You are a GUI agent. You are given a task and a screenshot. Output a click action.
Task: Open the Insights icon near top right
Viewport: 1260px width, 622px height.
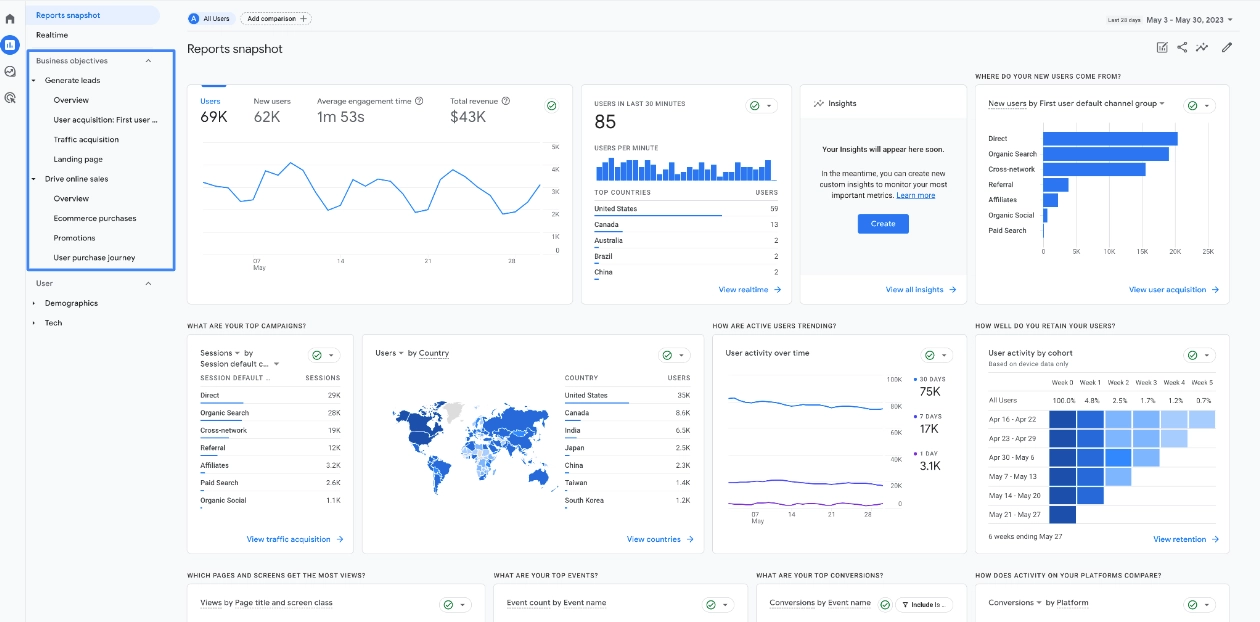pyautogui.click(x=1203, y=47)
